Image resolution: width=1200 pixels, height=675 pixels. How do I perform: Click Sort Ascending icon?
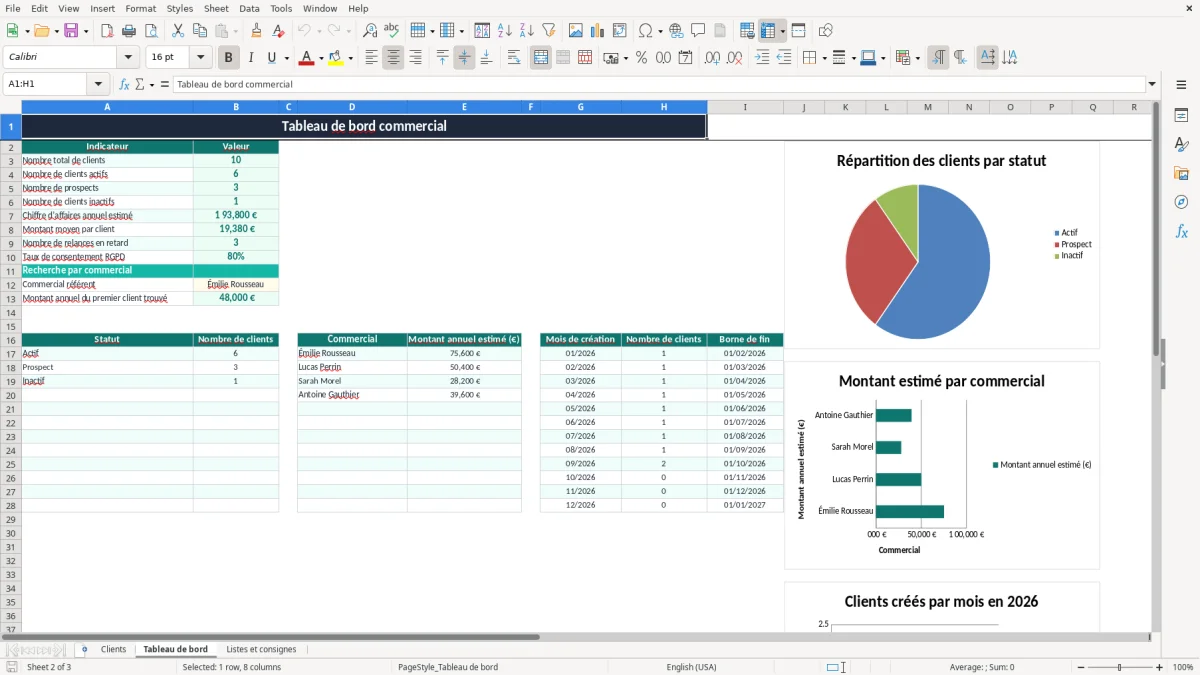[505, 31]
